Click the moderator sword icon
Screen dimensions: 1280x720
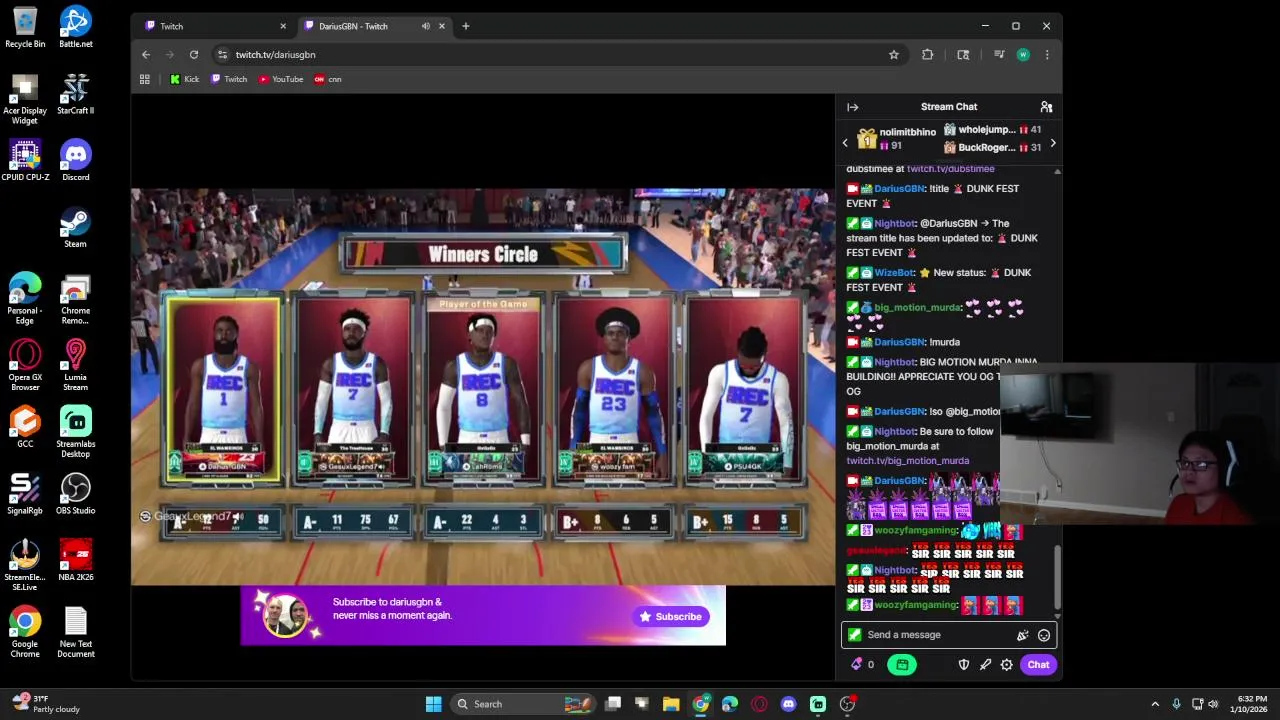coord(985,664)
